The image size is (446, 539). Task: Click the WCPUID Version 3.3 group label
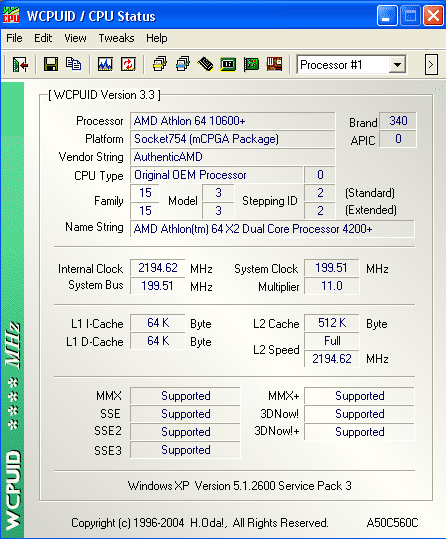coord(104,95)
